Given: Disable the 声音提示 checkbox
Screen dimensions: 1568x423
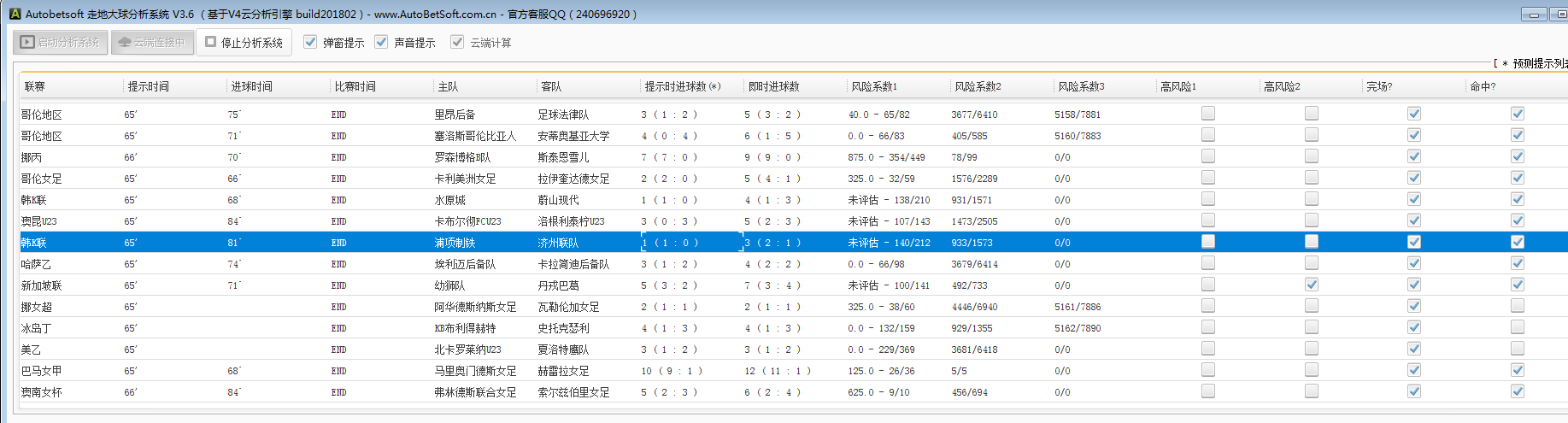Looking at the screenshot, I should (381, 42).
